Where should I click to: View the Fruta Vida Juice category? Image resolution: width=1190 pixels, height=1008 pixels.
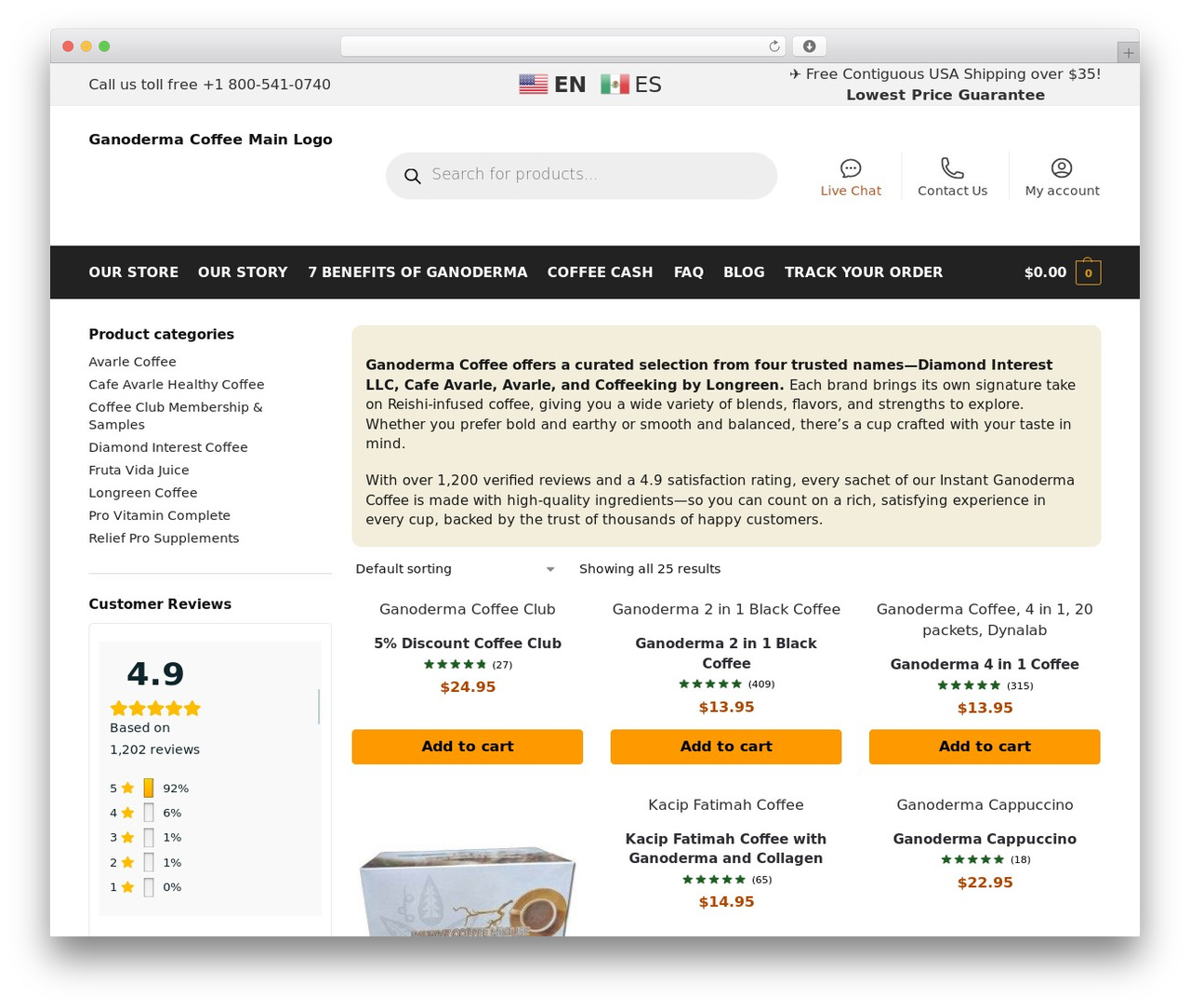click(x=139, y=471)
